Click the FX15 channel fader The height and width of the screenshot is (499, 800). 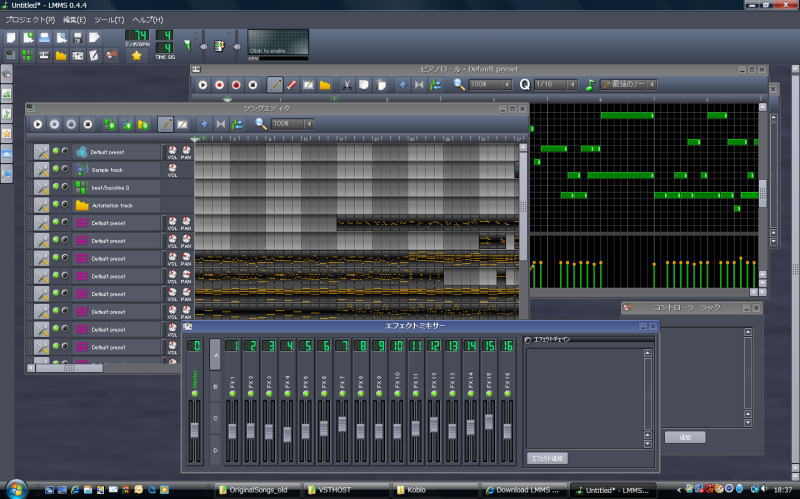pyautogui.click(x=489, y=421)
